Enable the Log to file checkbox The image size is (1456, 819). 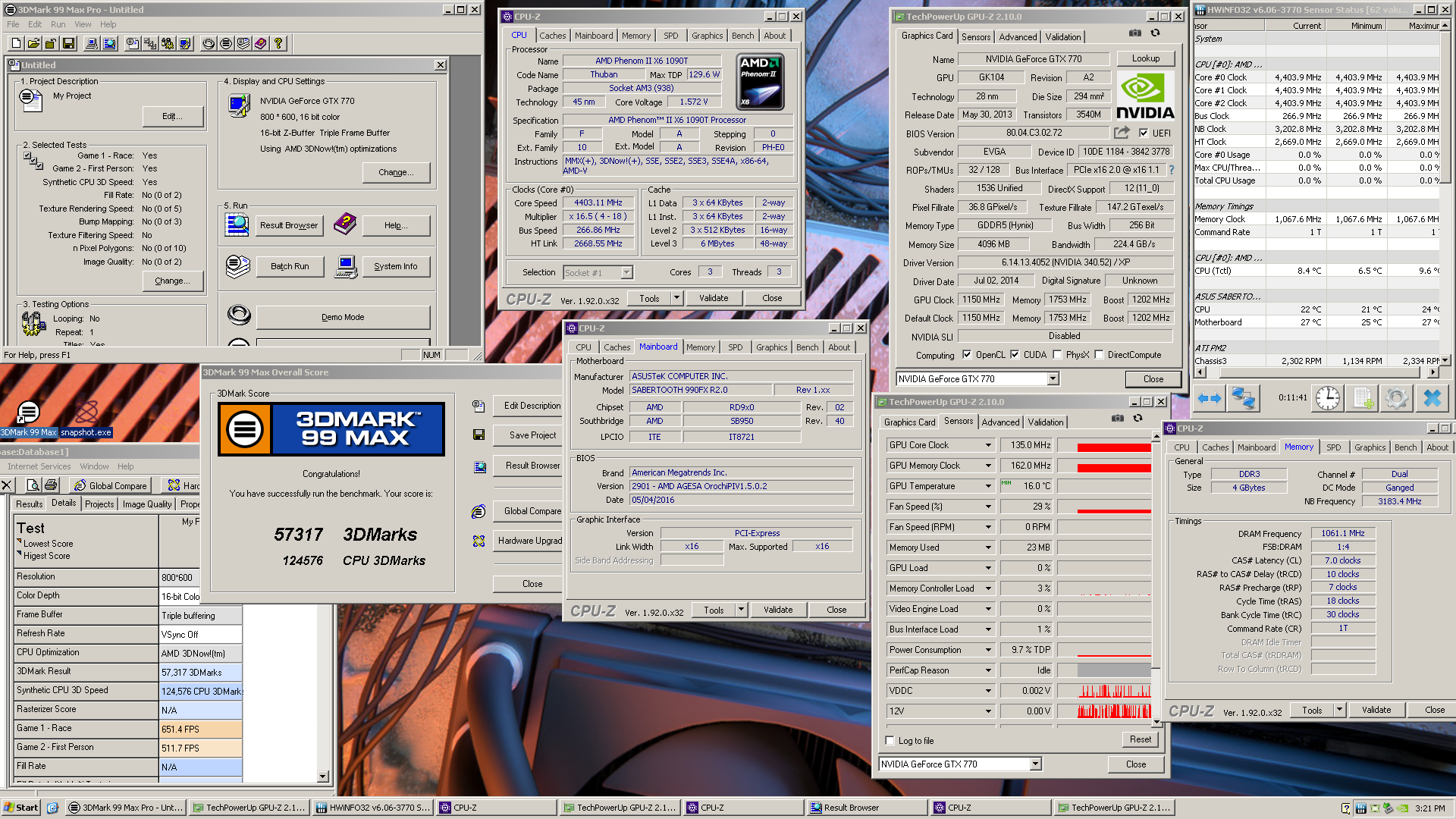890,741
